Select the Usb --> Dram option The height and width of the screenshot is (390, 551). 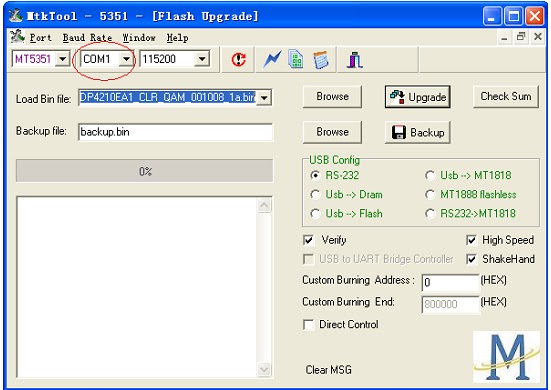(x=315, y=194)
